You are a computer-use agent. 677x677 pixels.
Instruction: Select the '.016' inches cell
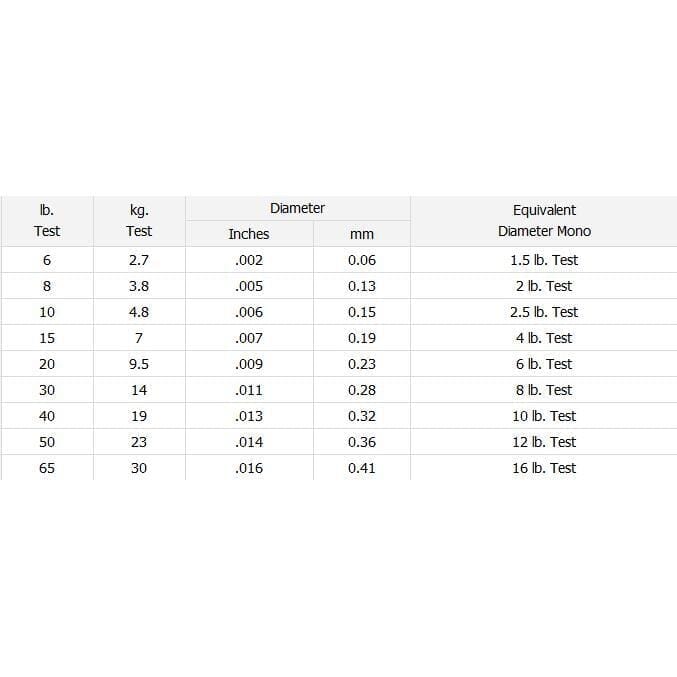click(x=248, y=468)
